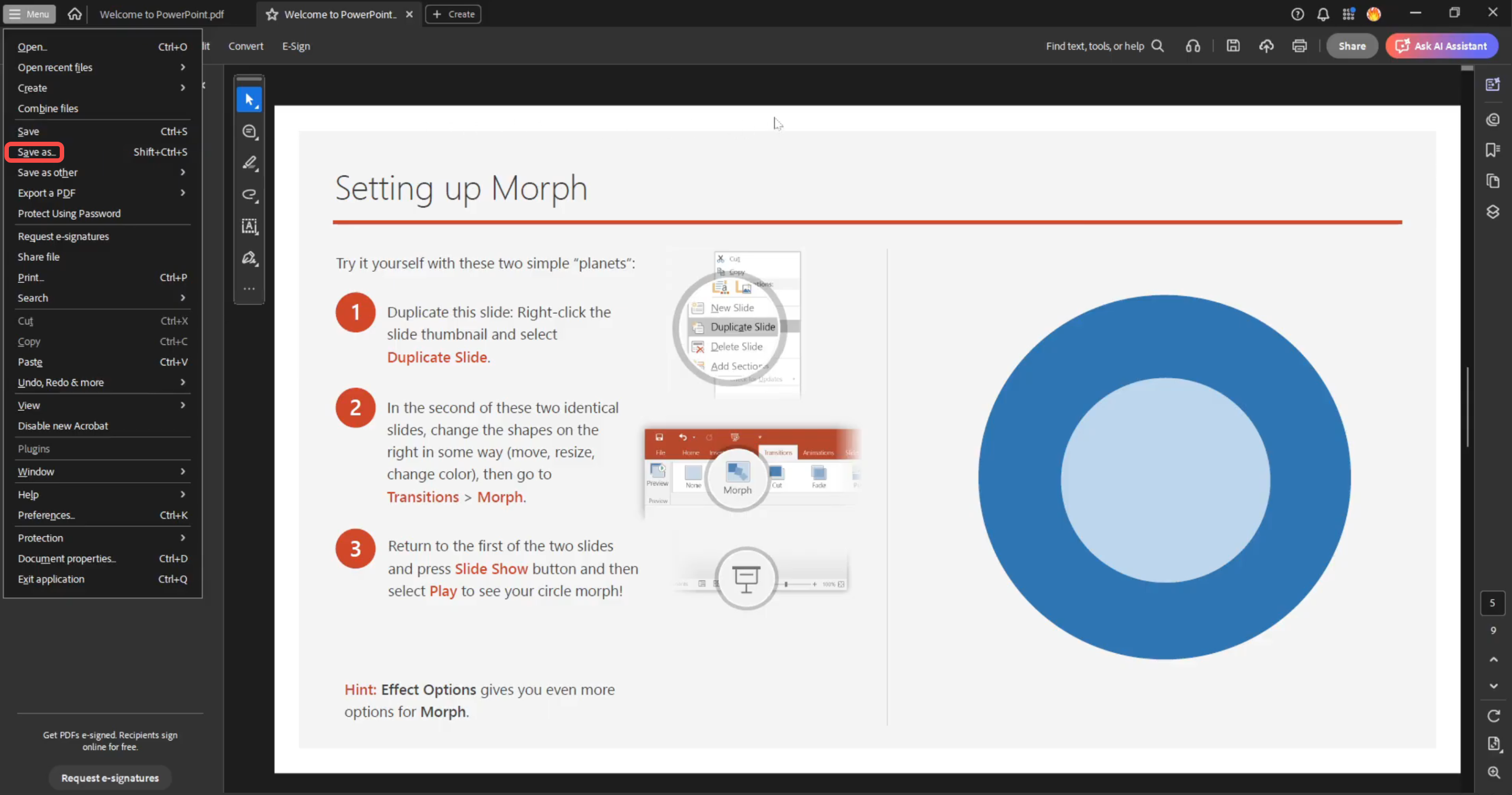This screenshot has width=1512, height=795.
Task: Expand the Save as other submenu
Action: [x=102, y=173]
